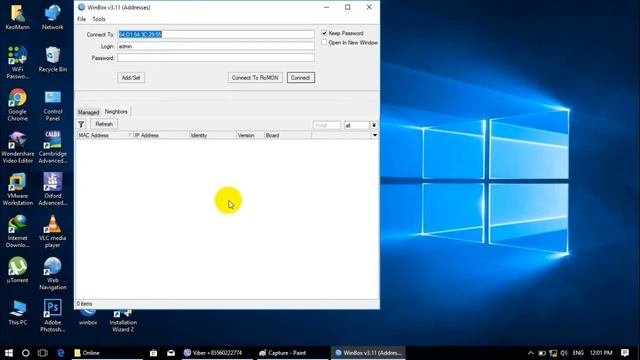The width and height of the screenshot is (640, 360).
Task: Sort by Board column header
Action: (288, 135)
